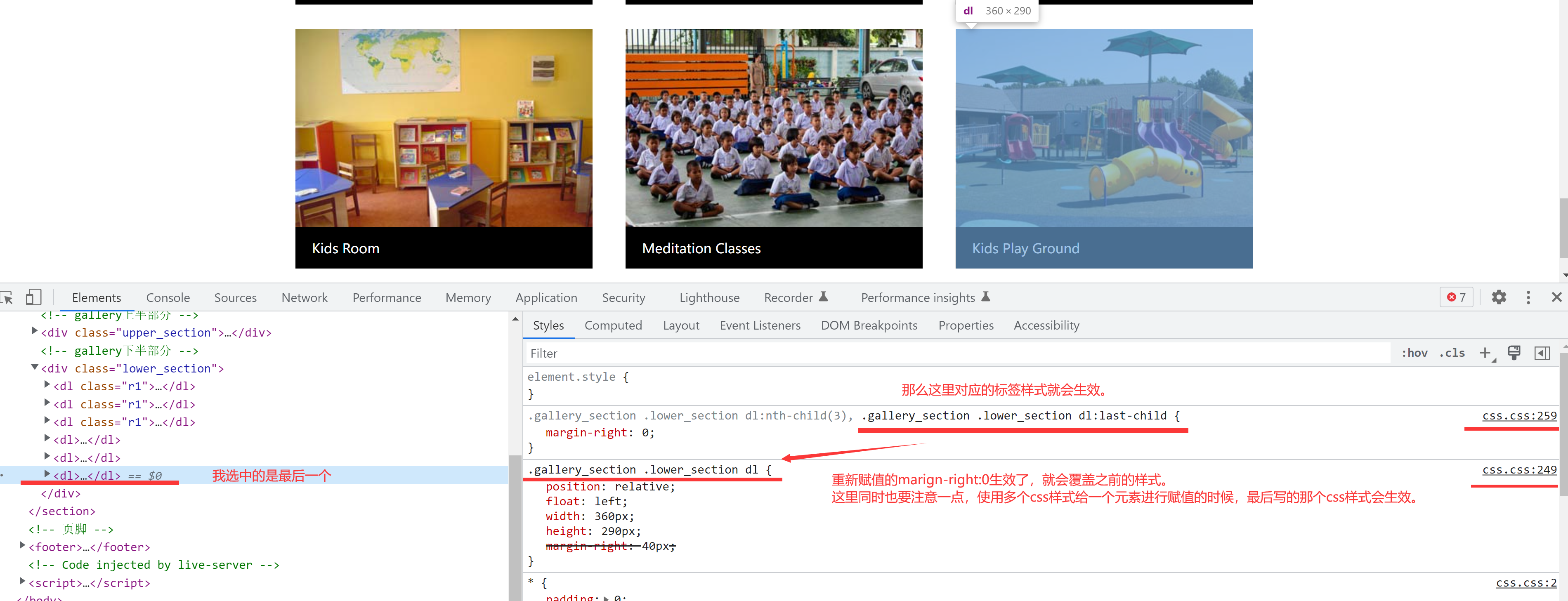Toggle rendering emulations paintbrush icon
Viewport: 1568px width, 601px height.
[1514, 354]
